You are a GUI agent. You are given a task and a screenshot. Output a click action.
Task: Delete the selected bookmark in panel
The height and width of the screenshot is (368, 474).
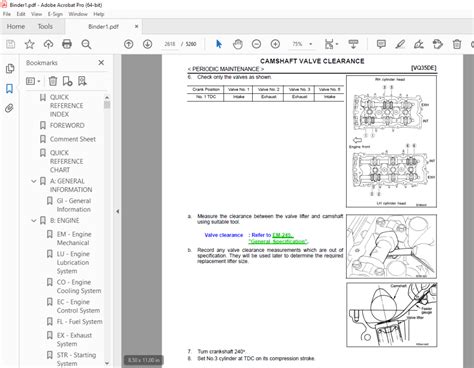point(53,81)
